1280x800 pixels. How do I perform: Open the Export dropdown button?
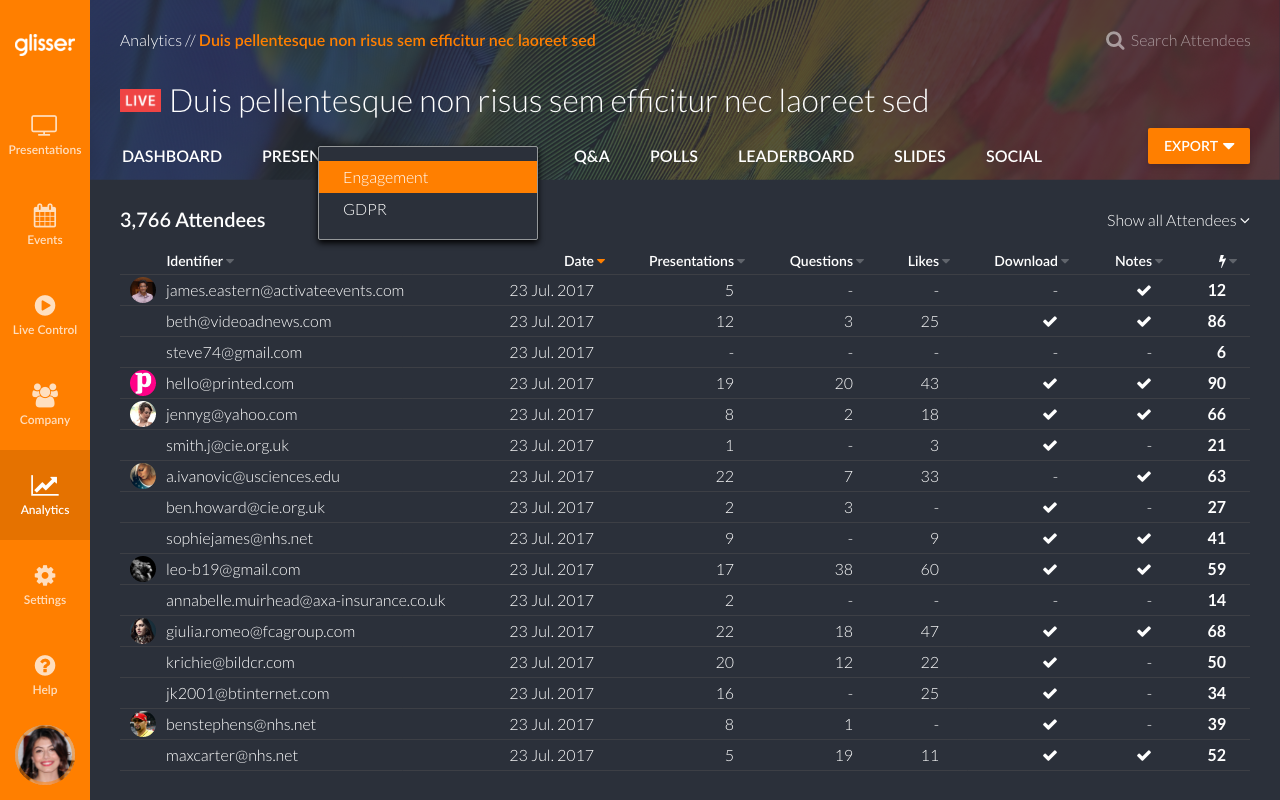coord(1198,146)
